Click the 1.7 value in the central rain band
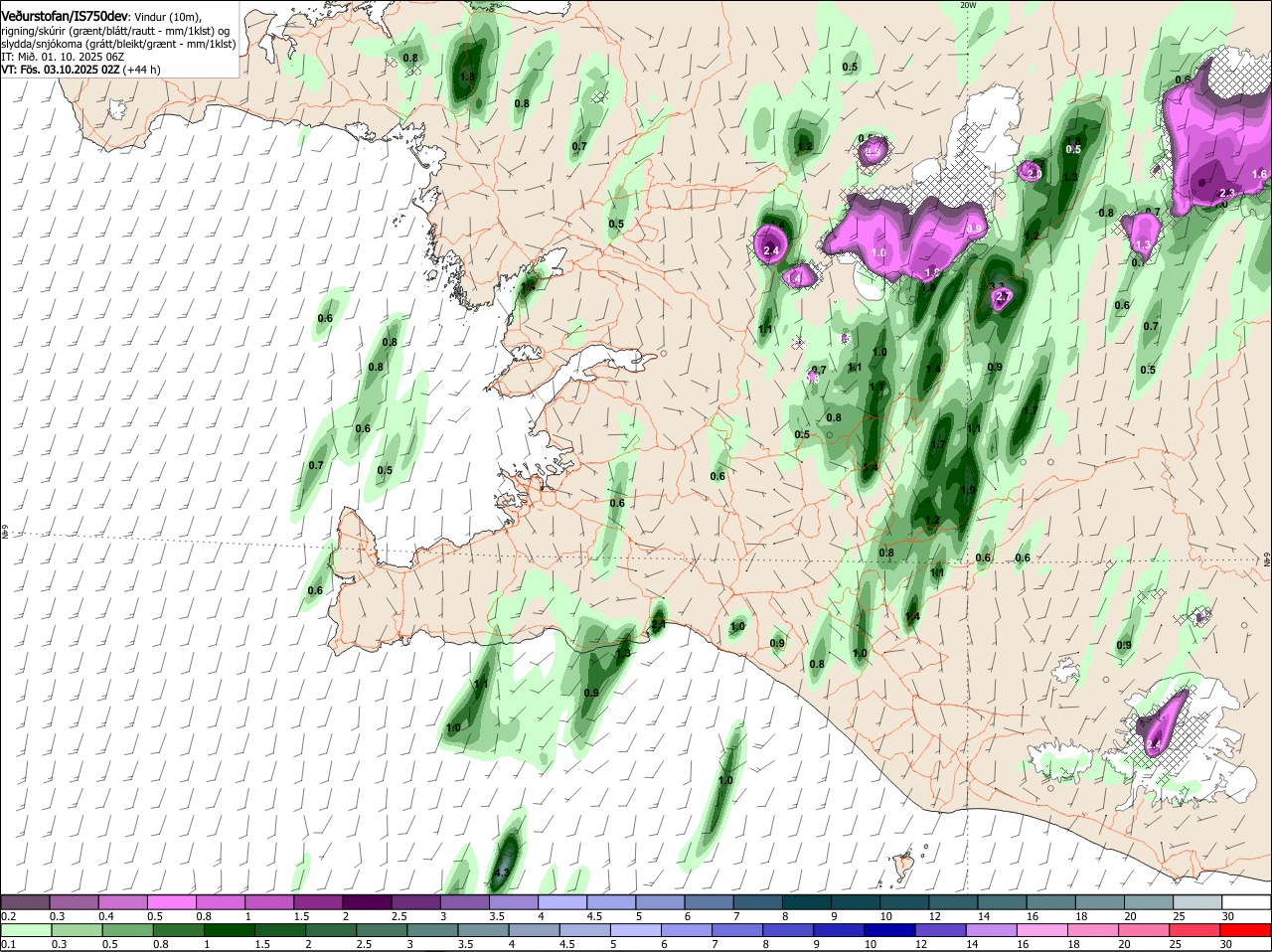The width and height of the screenshot is (1272, 952). pyautogui.click(x=938, y=444)
